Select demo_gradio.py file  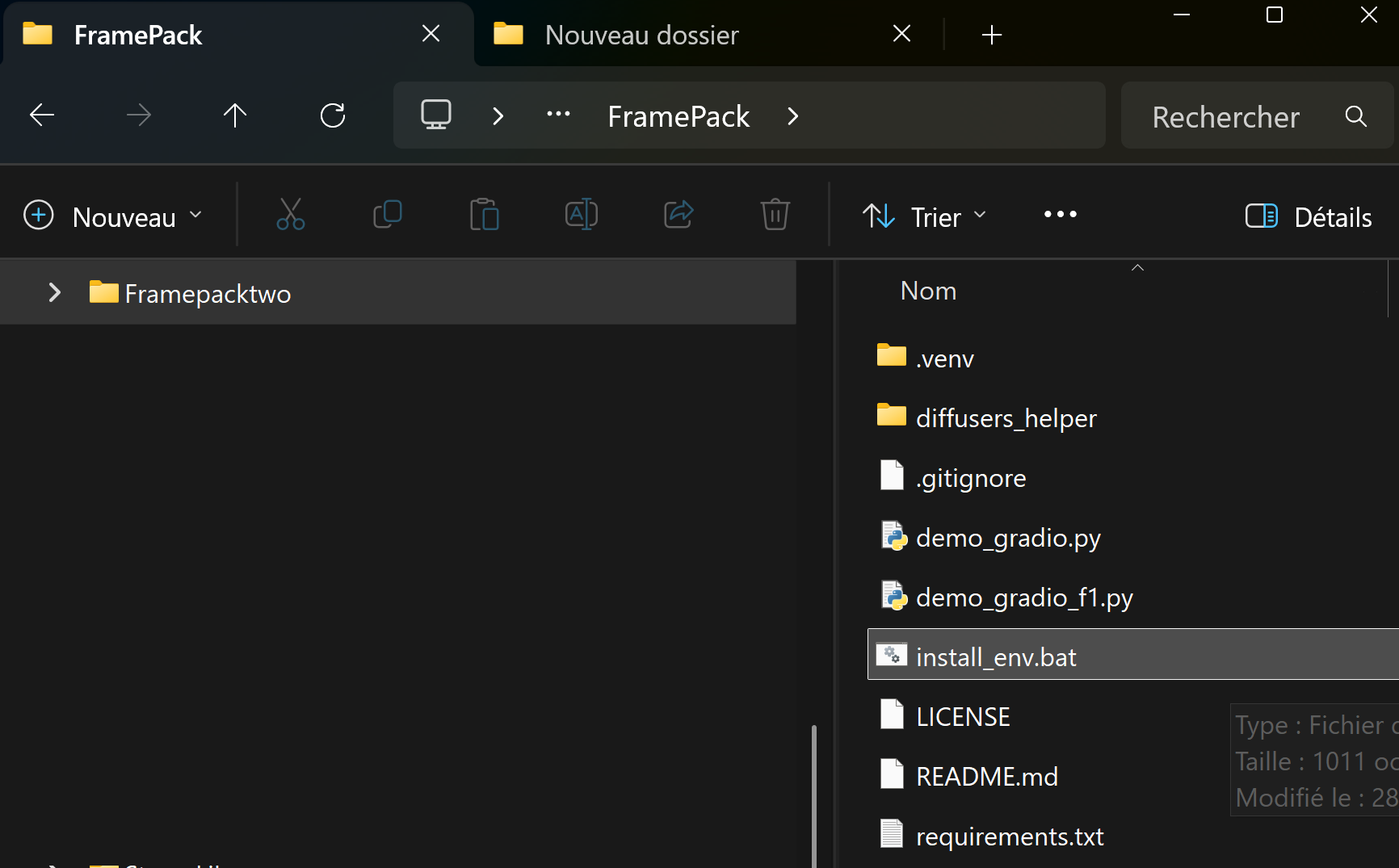[x=1008, y=538]
